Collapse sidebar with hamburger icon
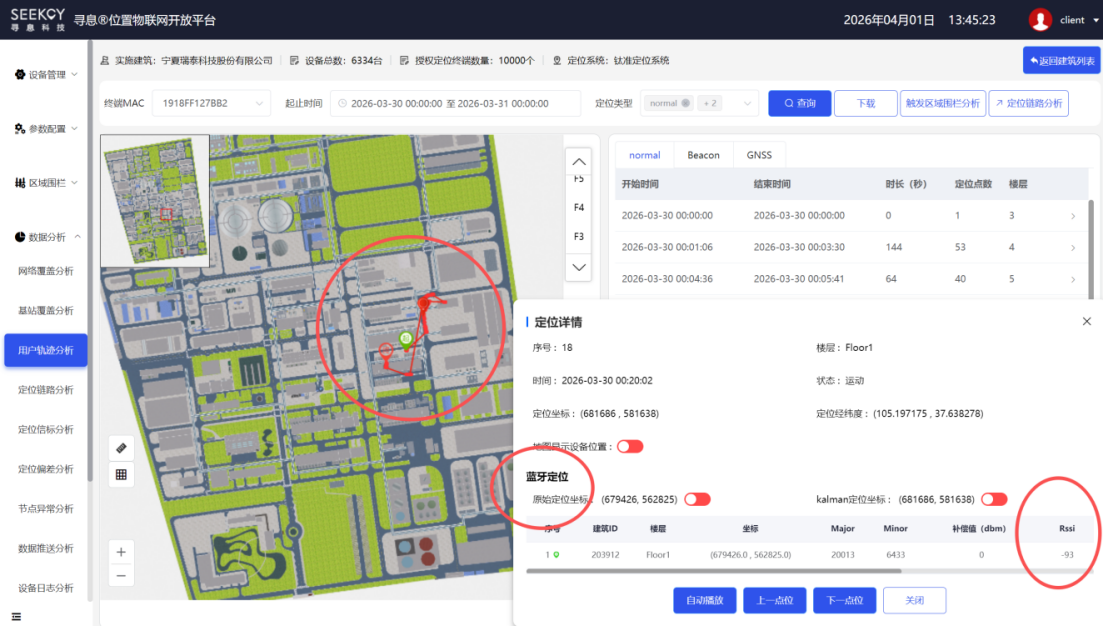This screenshot has width=1104, height=626. pyautogui.click(x=16, y=617)
